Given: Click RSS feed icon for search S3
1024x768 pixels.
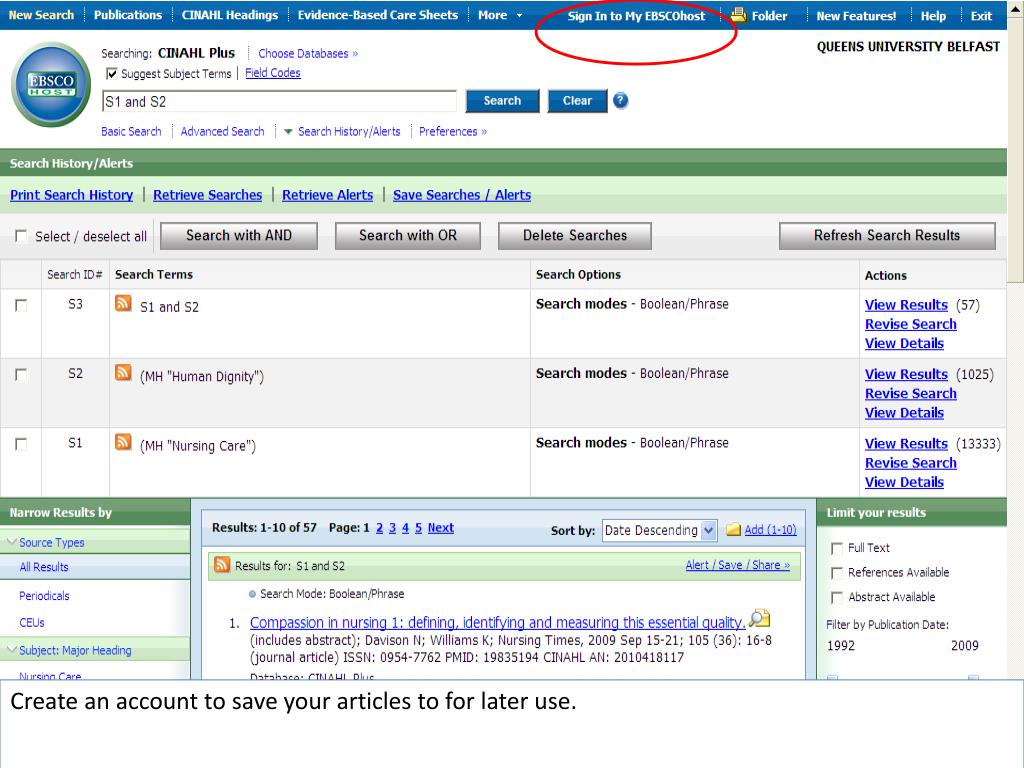Looking at the screenshot, I should (x=123, y=303).
